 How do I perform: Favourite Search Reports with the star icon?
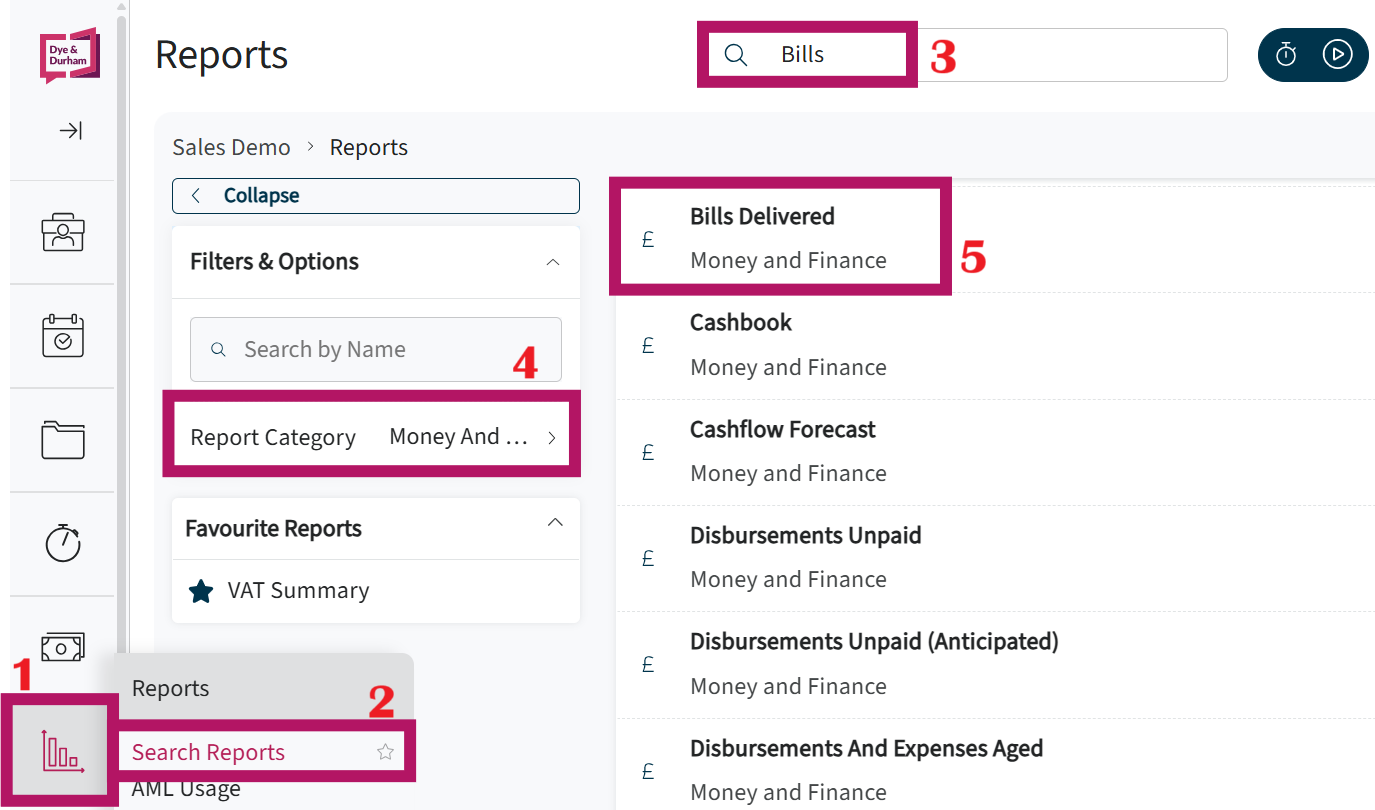pyautogui.click(x=385, y=752)
